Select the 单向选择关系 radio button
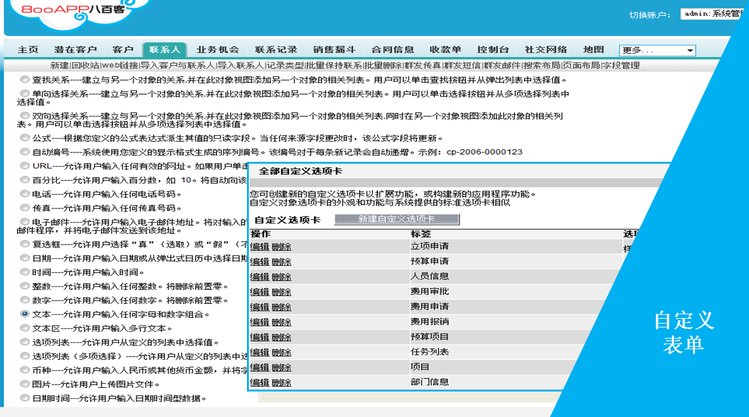The width and height of the screenshot is (749, 417). click(x=24, y=94)
